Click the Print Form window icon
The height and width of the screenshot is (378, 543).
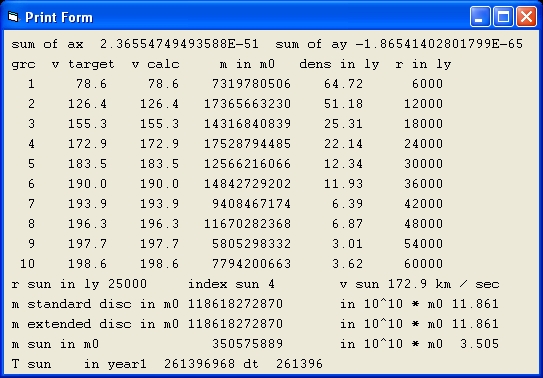point(13,17)
